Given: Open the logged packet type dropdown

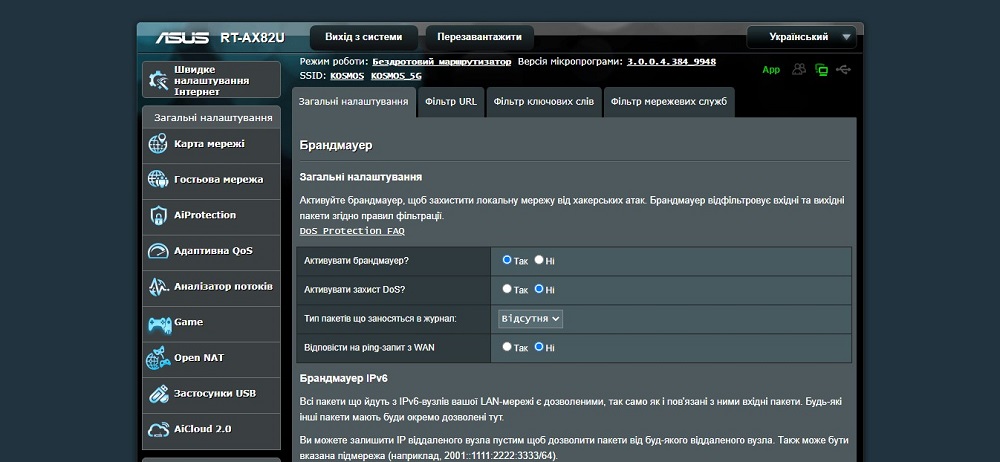Looking at the screenshot, I should click(x=531, y=318).
